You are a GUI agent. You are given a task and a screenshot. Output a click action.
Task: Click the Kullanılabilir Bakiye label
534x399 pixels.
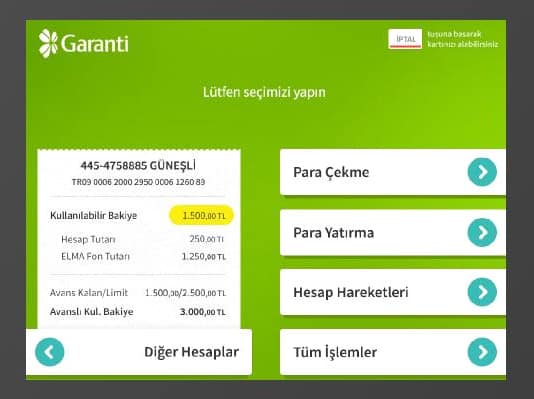(93, 216)
